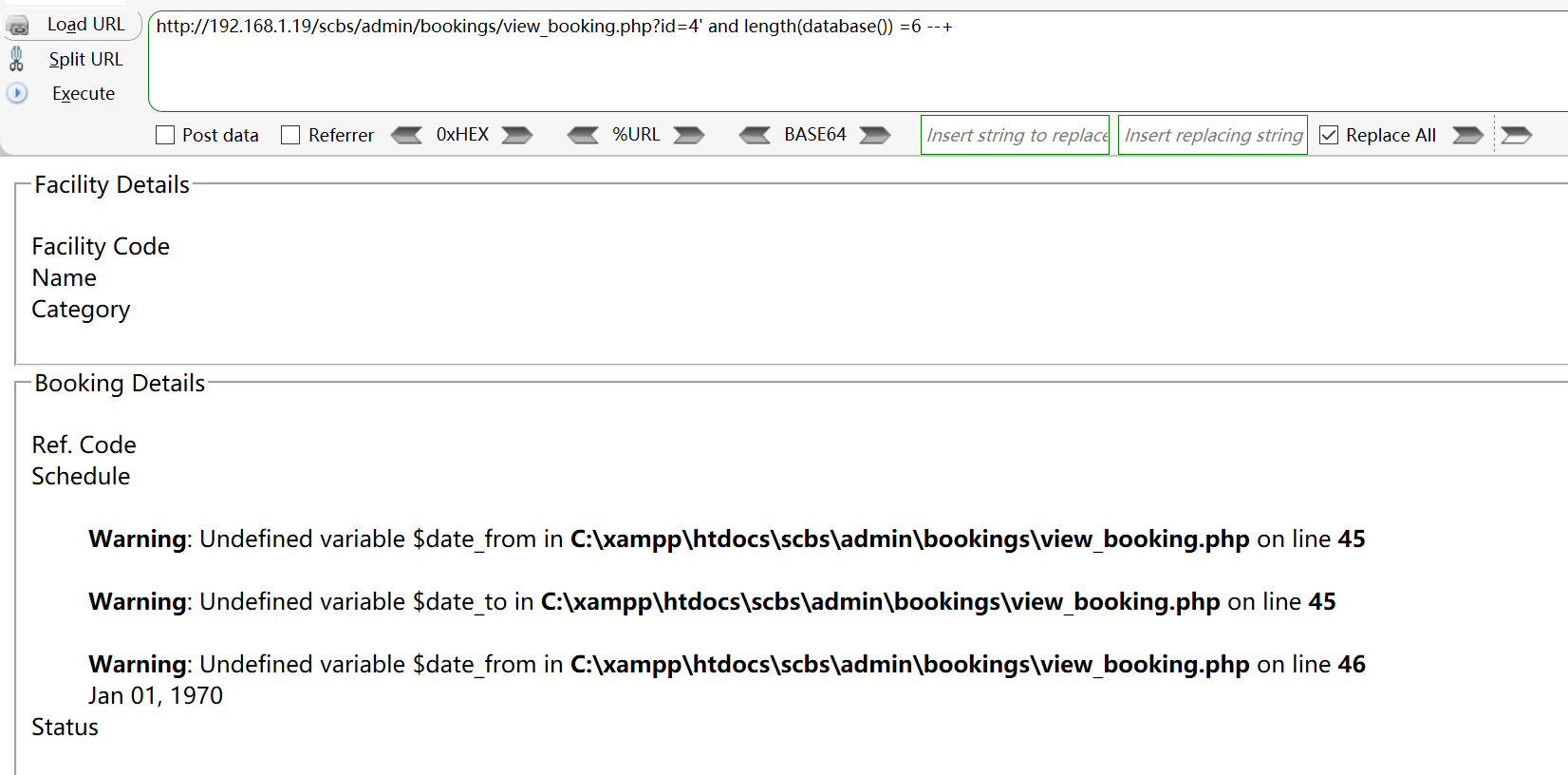Click the 'Category' label
Screen dimensions: 1568x775
click(x=81, y=310)
